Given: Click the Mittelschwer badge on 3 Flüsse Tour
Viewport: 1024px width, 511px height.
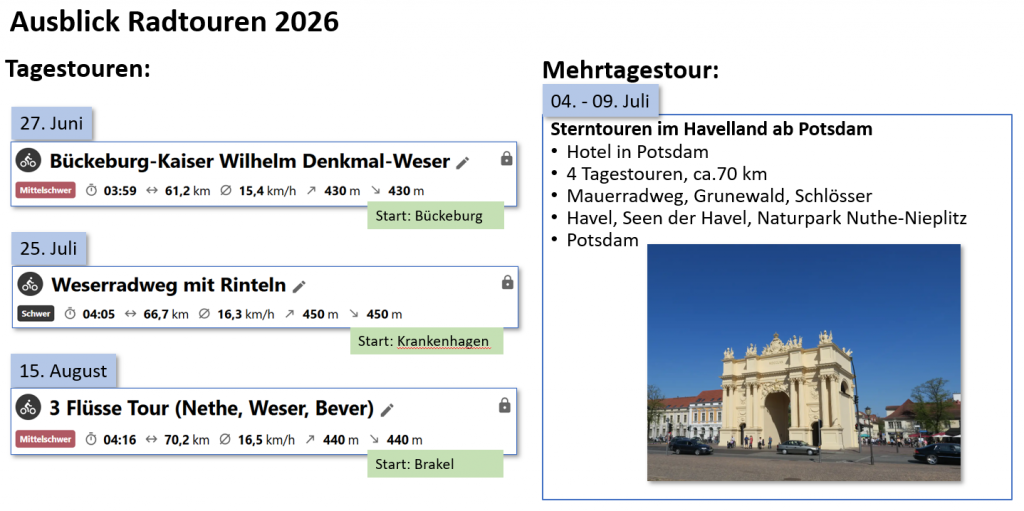Looking at the screenshot, I should coord(45,439).
